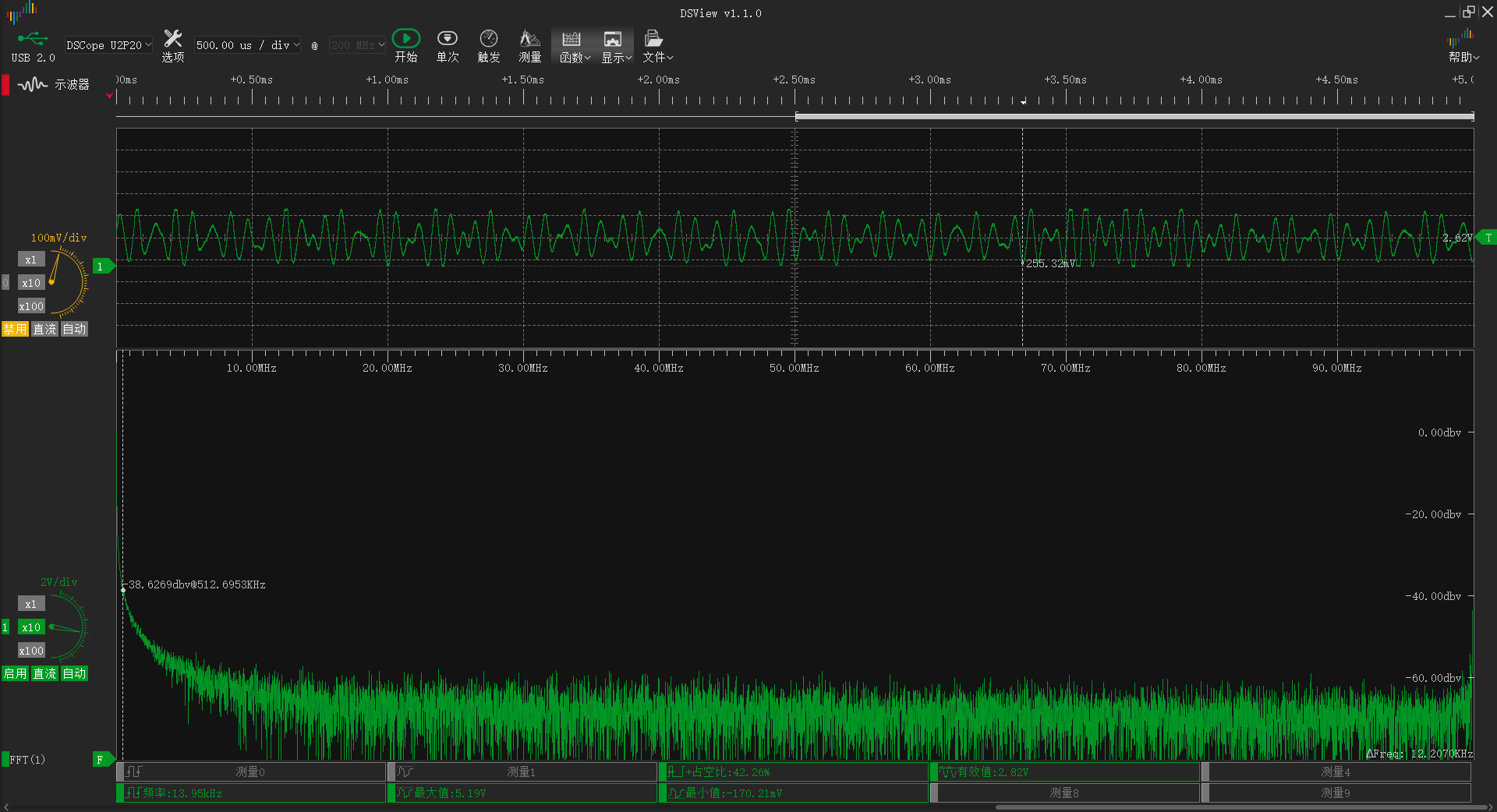The height and width of the screenshot is (812, 1497).
Task: Open the 触发 trigger settings
Action: (489, 45)
